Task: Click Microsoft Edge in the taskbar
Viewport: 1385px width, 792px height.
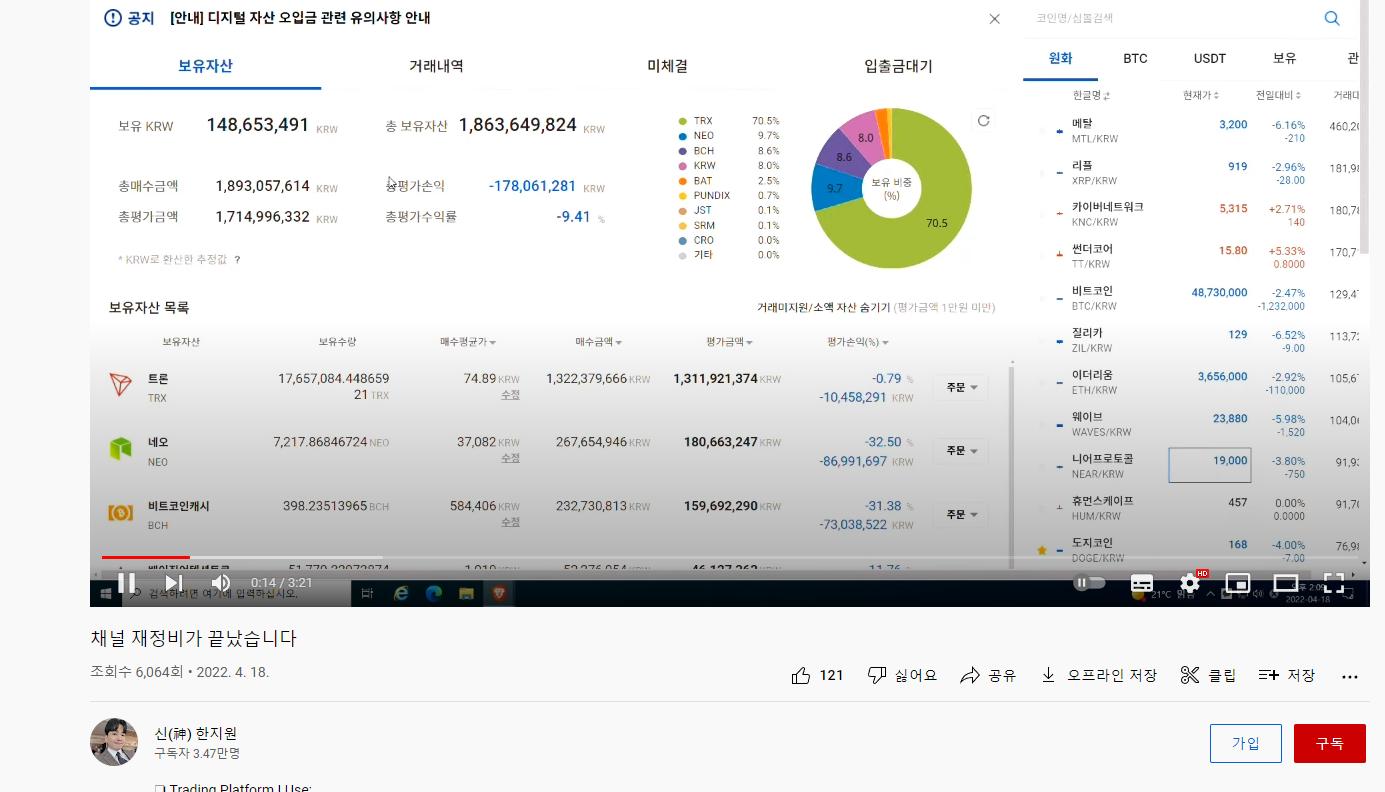Action: point(433,593)
